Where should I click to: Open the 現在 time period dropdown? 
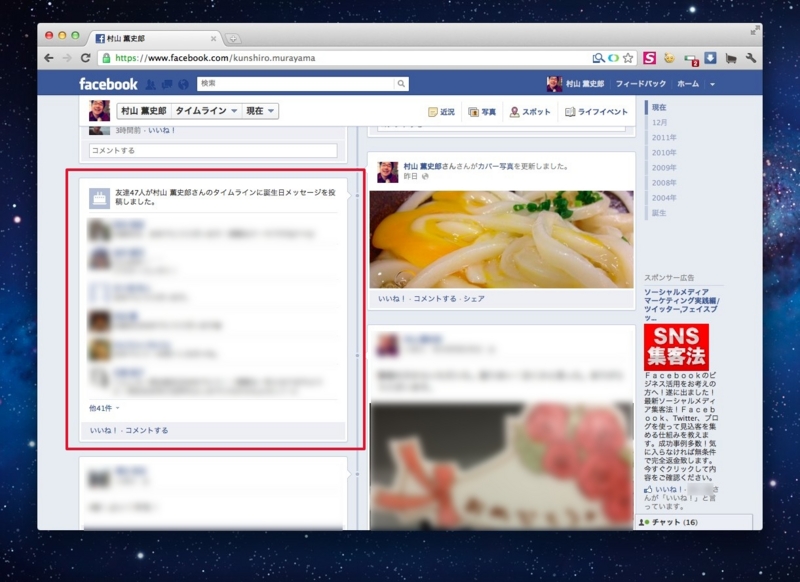coord(260,110)
